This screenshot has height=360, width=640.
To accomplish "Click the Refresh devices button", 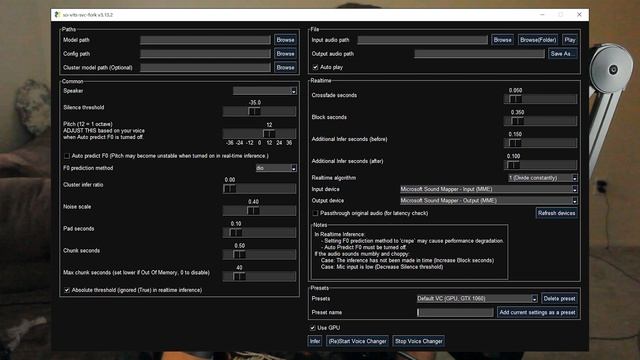I will pyautogui.click(x=556, y=213).
